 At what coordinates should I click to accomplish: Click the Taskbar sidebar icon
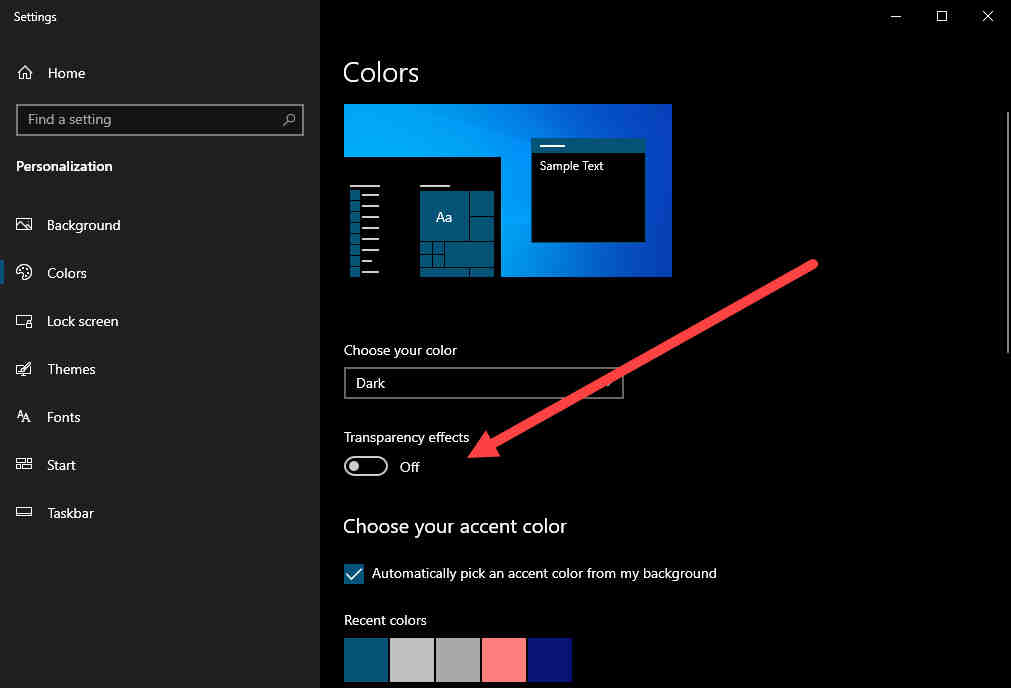pyautogui.click(x=24, y=513)
